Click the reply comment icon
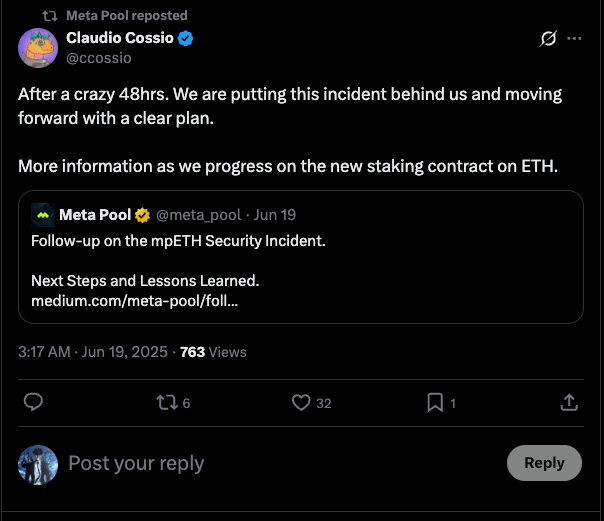 click(x=33, y=402)
